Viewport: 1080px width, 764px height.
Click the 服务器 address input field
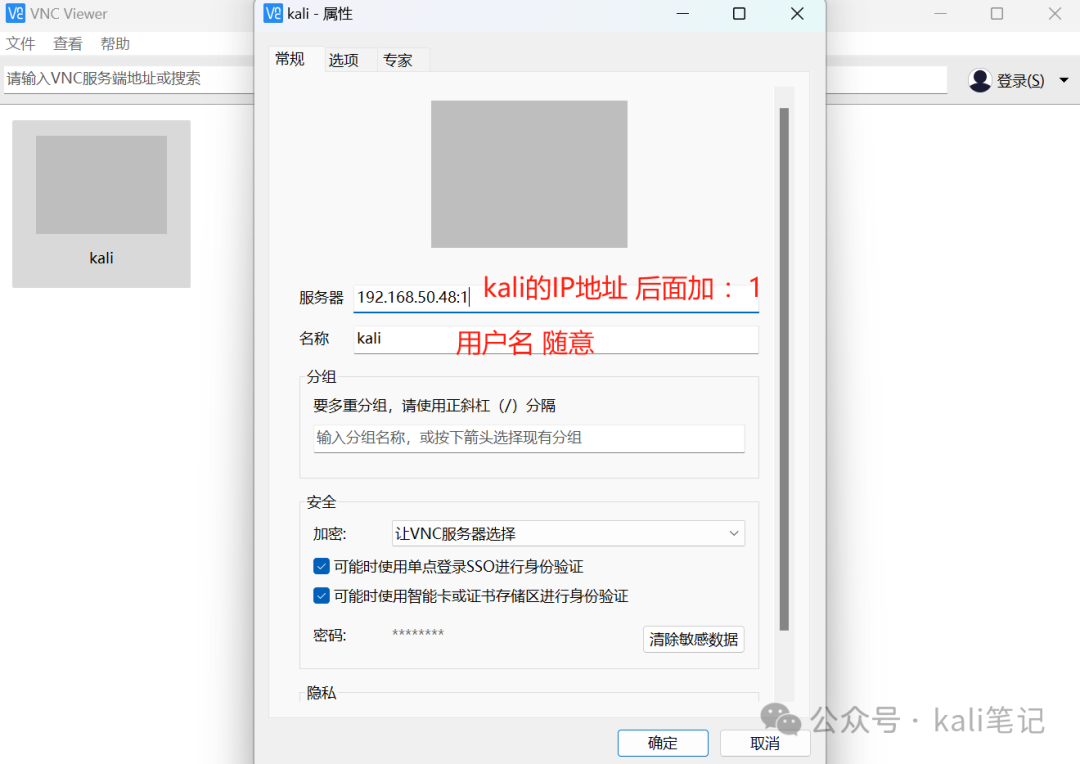pyautogui.click(x=556, y=298)
